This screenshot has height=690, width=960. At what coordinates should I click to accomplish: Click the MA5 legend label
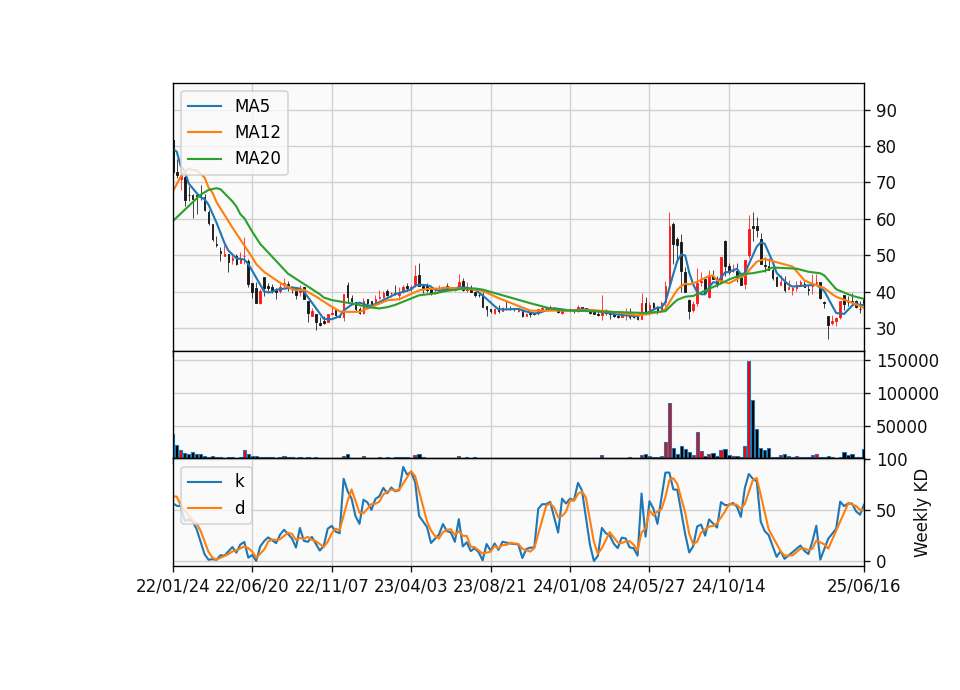(252, 106)
